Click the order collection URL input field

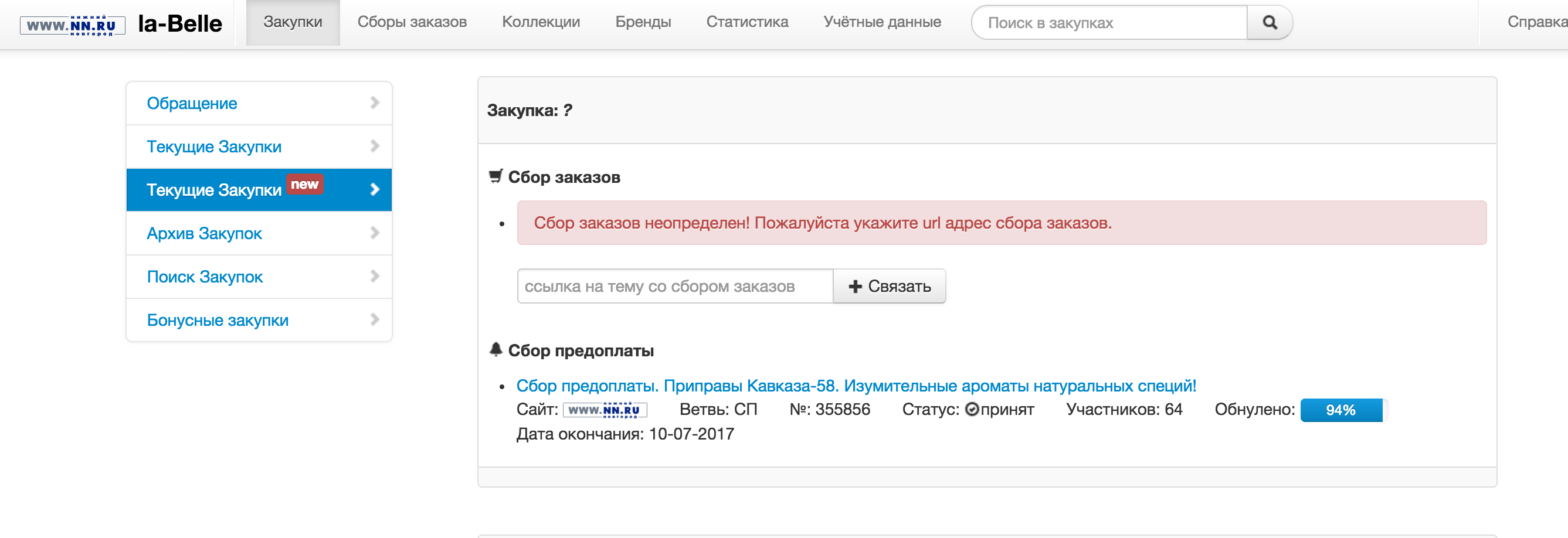coord(674,286)
